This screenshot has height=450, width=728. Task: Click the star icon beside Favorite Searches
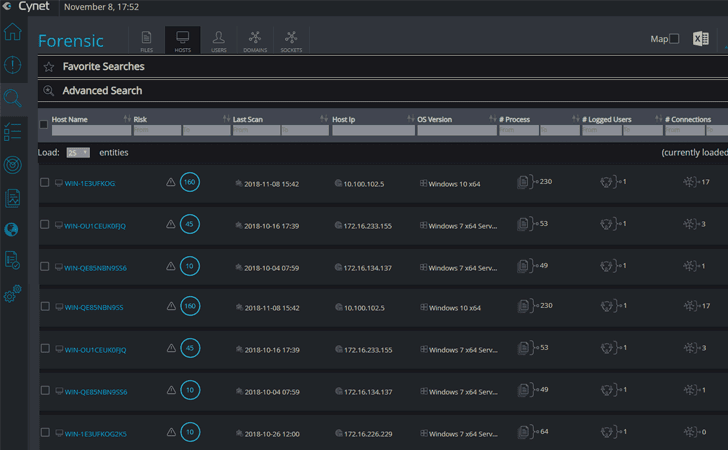[49, 67]
